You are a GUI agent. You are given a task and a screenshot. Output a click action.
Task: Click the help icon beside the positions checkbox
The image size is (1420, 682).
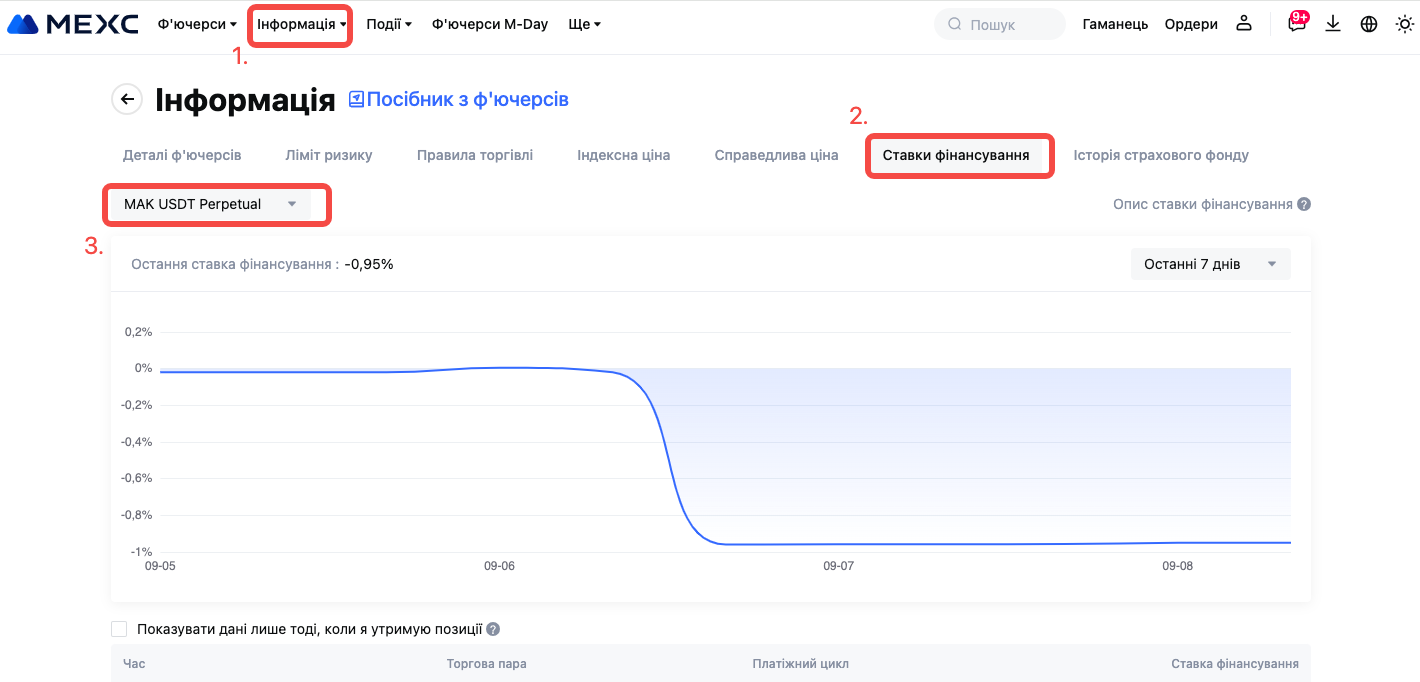492,630
